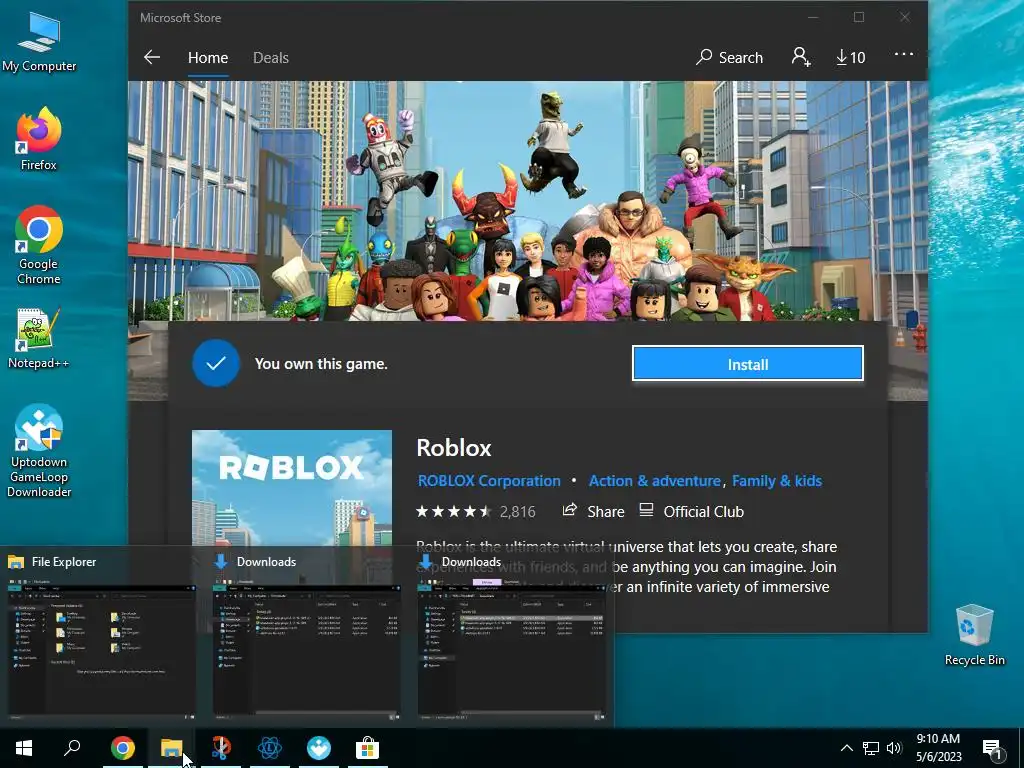The width and height of the screenshot is (1024, 768).
Task: Launch Google Chrome desktop shortcut
Action: click(x=39, y=246)
